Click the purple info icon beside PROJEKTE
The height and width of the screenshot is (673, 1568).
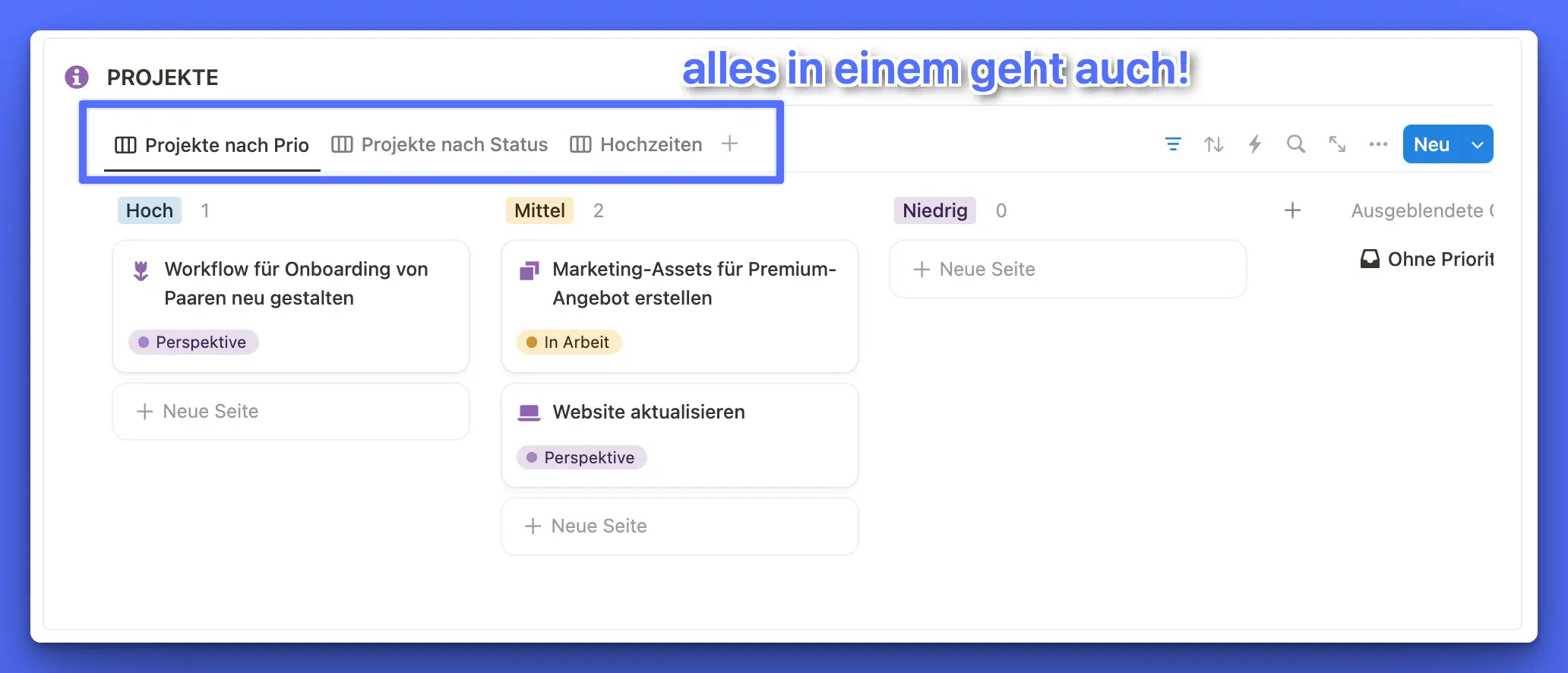(x=77, y=77)
